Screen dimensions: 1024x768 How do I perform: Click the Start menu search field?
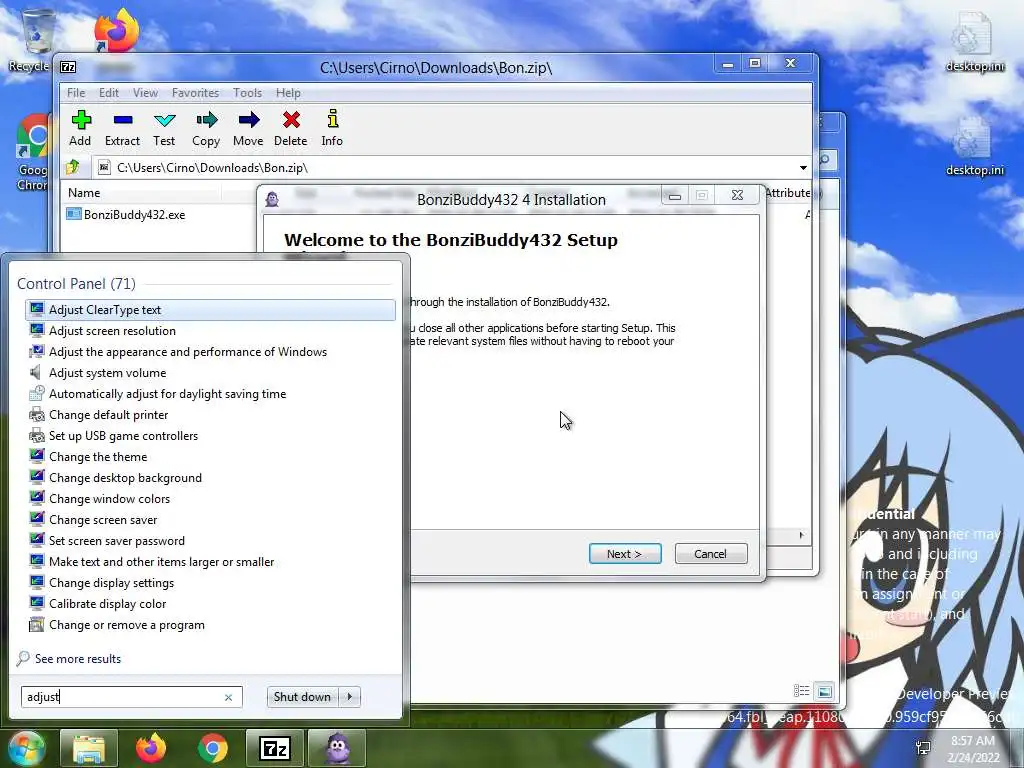click(131, 697)
